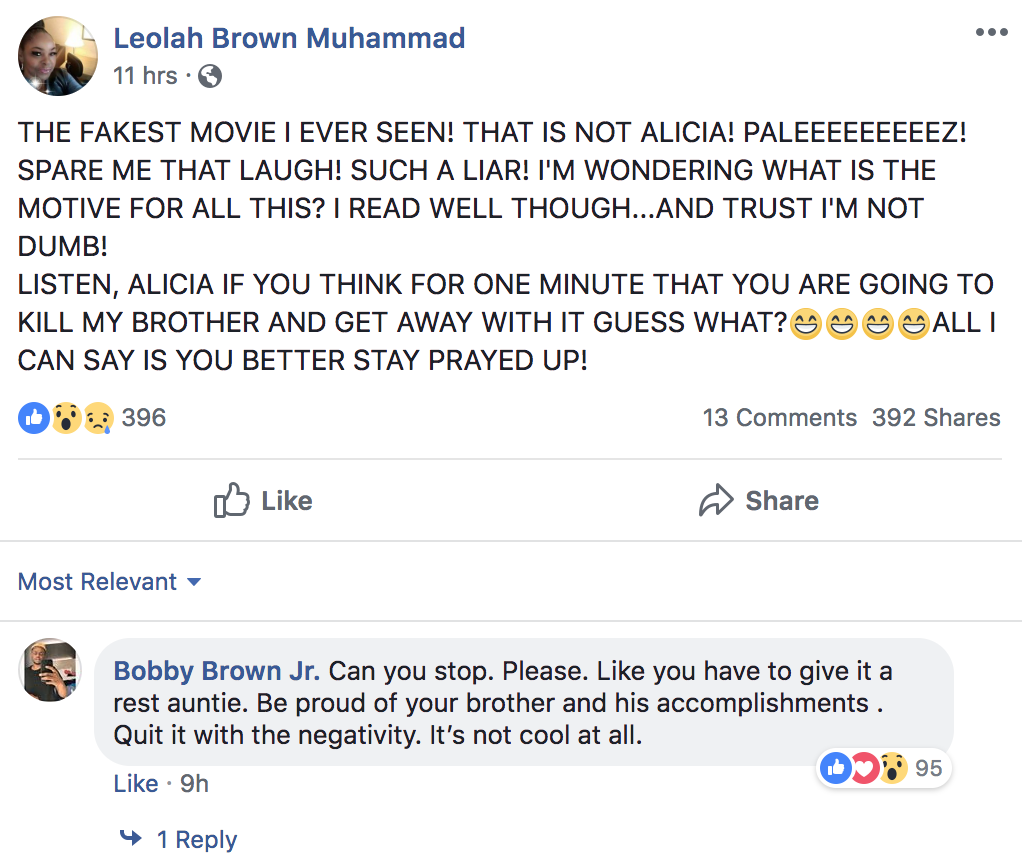Click the post's blue like reaction icon

(33, 417)
